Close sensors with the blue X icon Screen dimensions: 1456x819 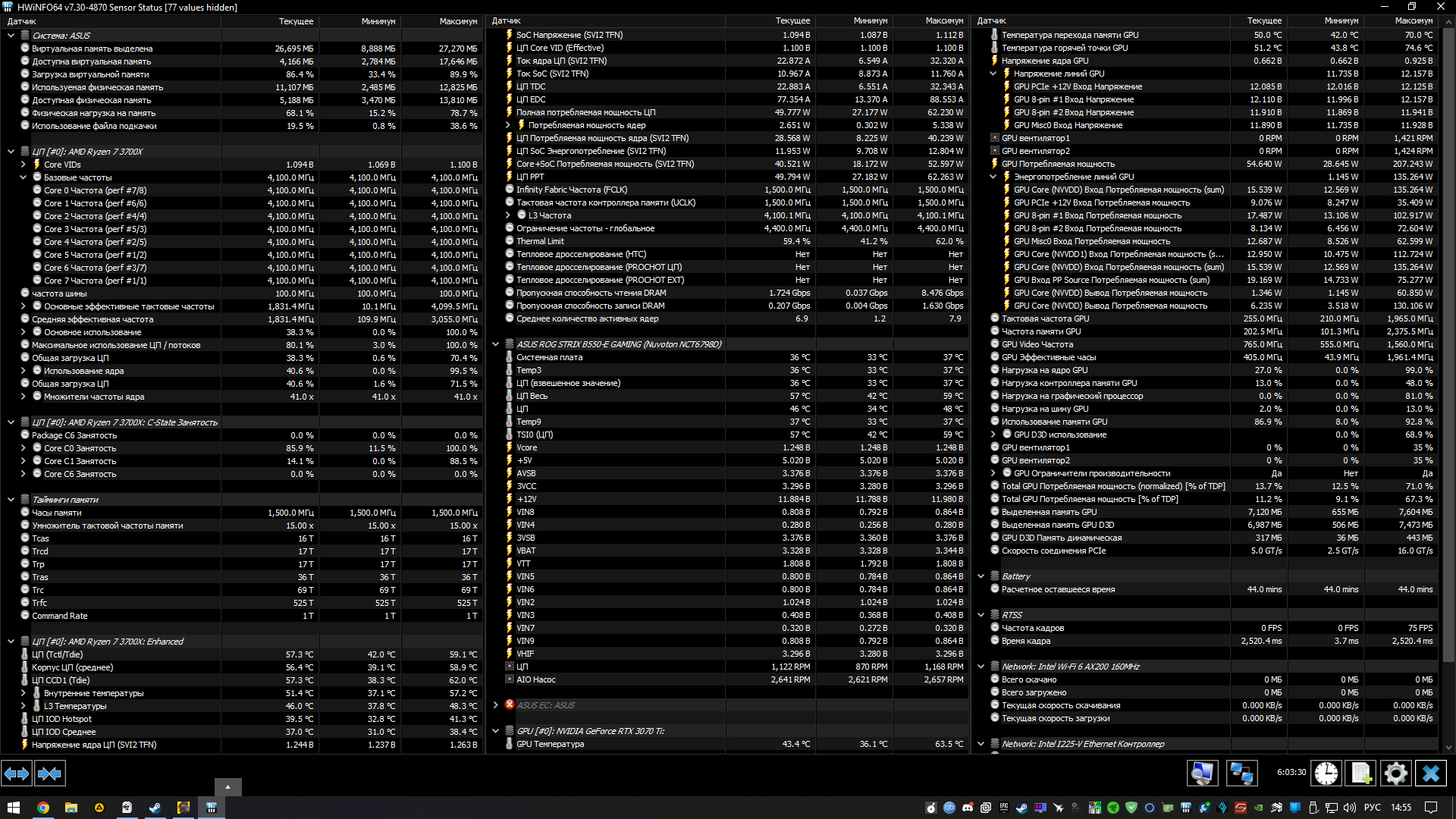point(1430,773)
